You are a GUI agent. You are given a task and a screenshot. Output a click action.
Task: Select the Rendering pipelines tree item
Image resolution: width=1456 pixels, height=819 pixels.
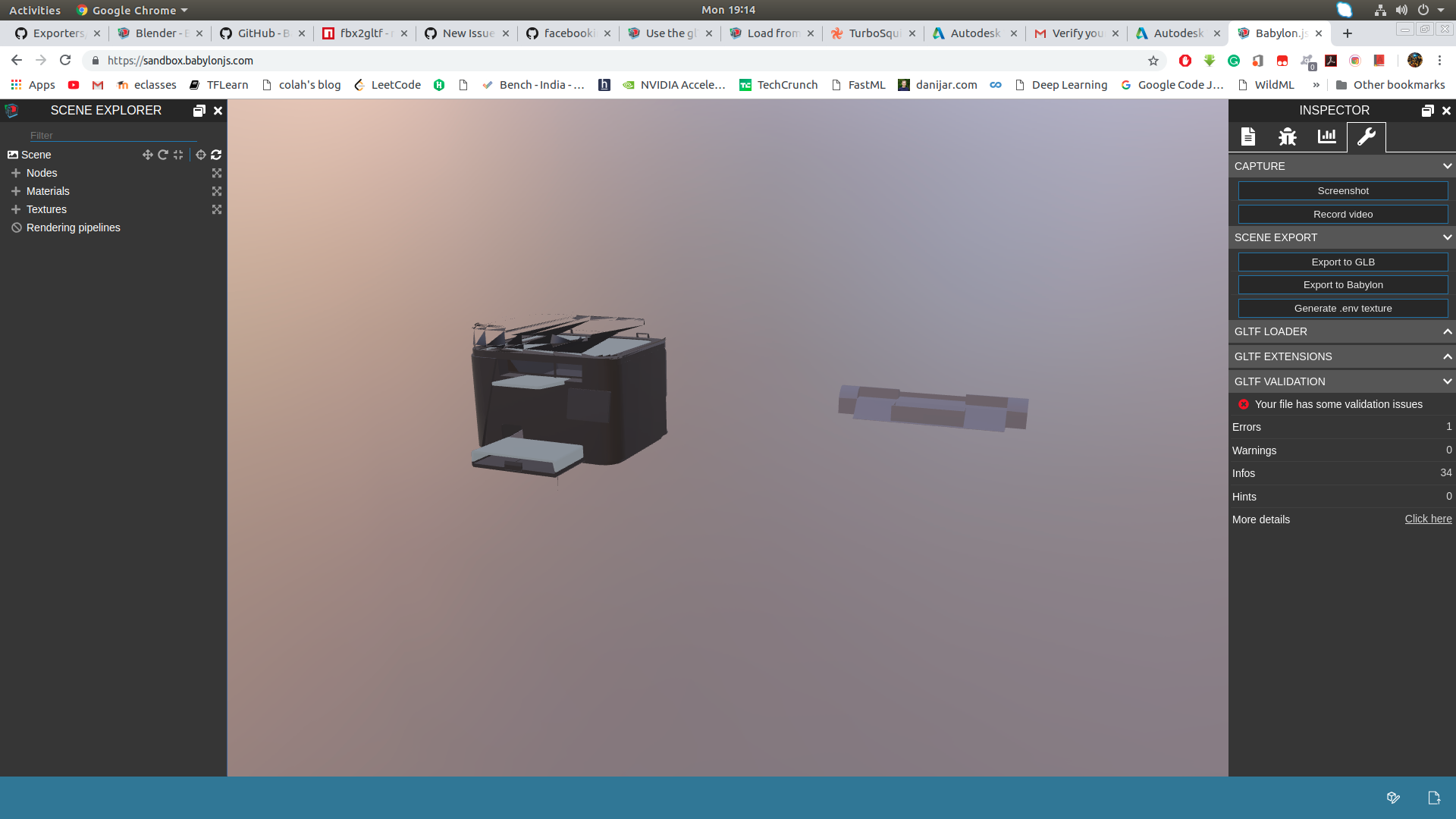coord(73,227)
